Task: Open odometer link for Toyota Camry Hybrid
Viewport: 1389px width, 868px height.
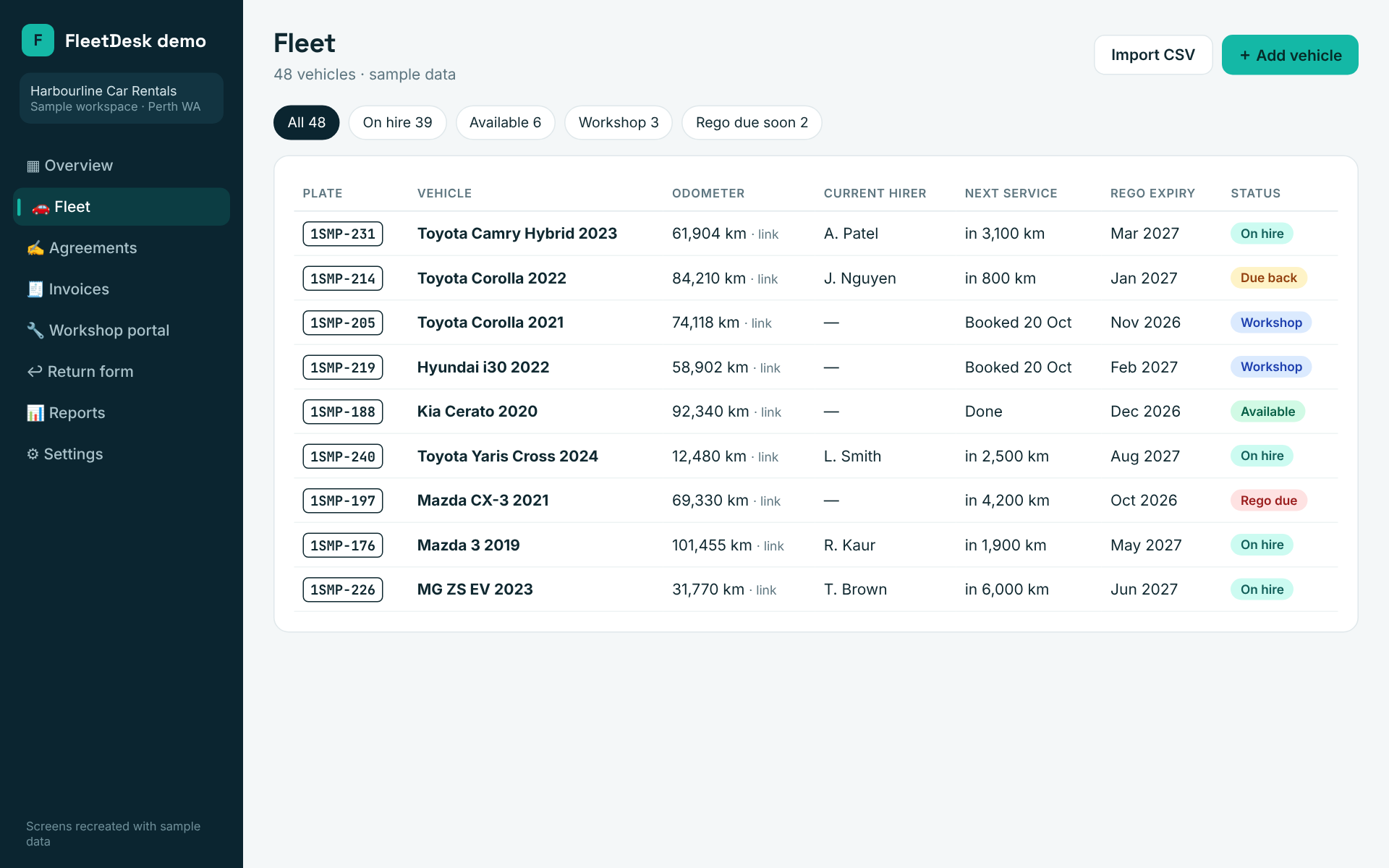Action: pos(768,234)
